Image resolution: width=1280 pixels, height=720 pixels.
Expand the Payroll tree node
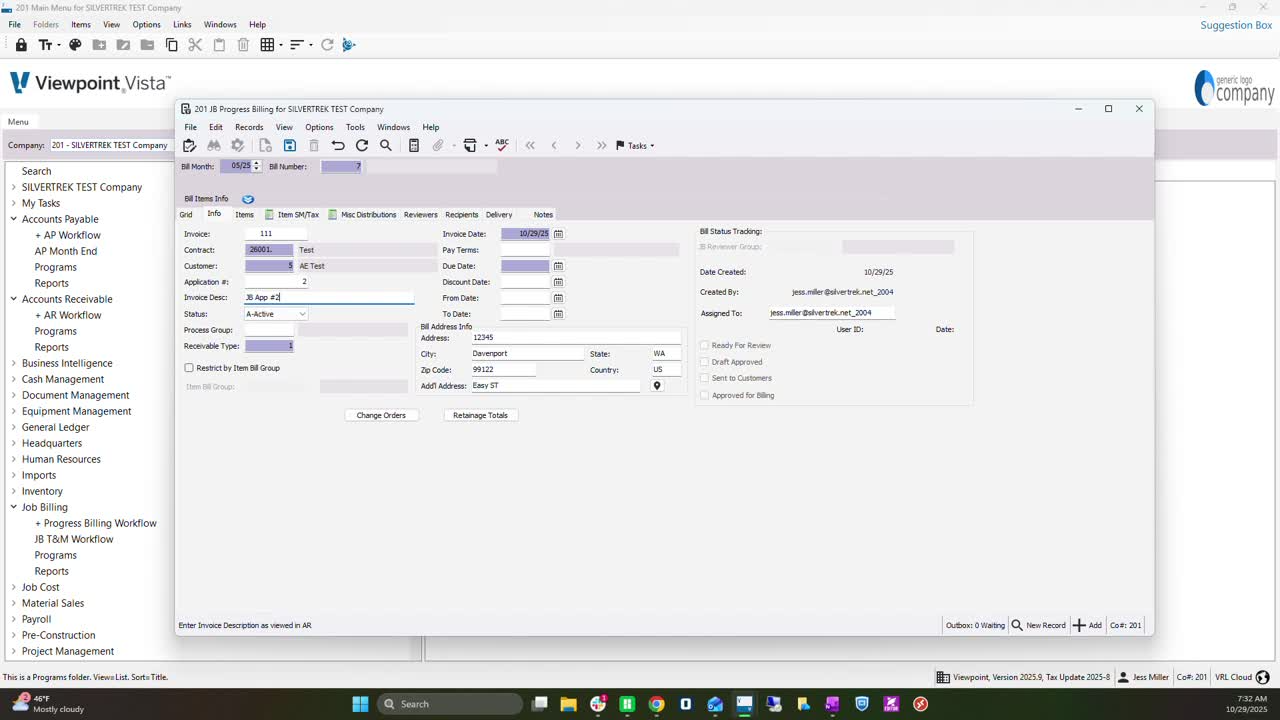tap(14, 619)
